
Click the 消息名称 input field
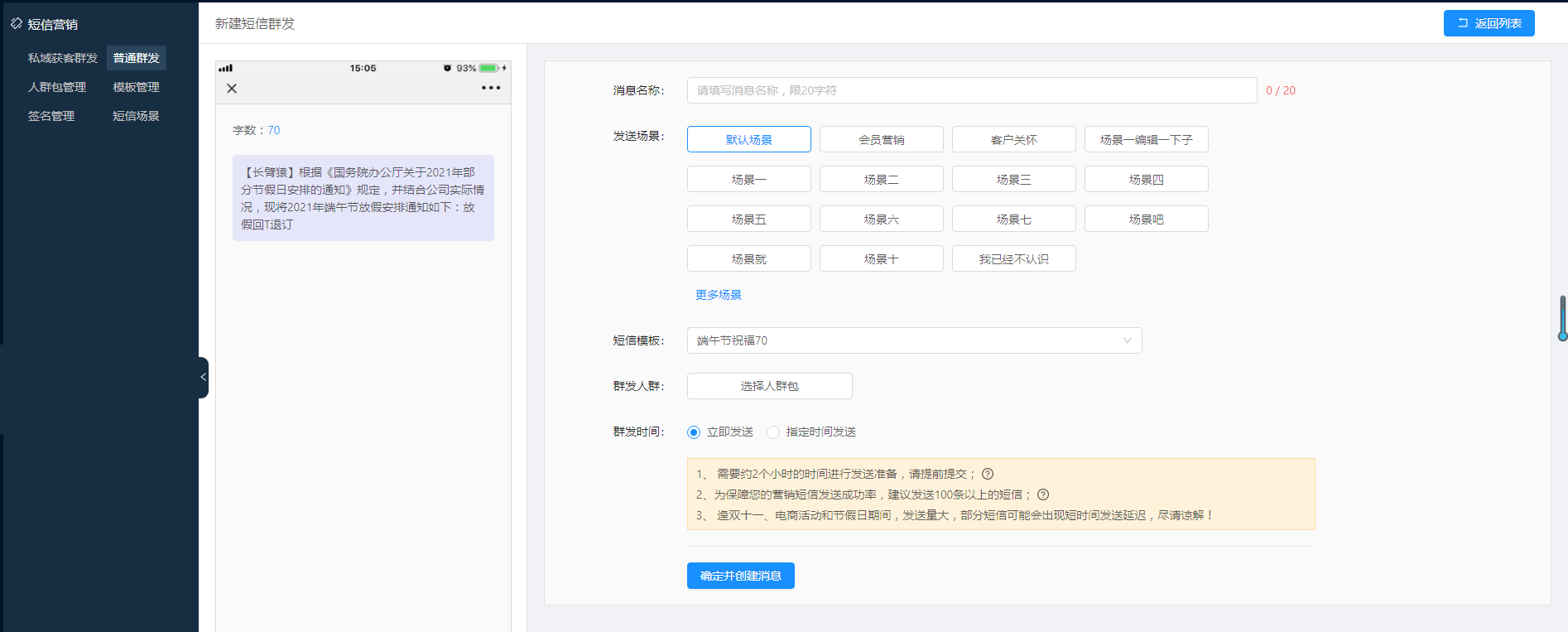(972, 90)
